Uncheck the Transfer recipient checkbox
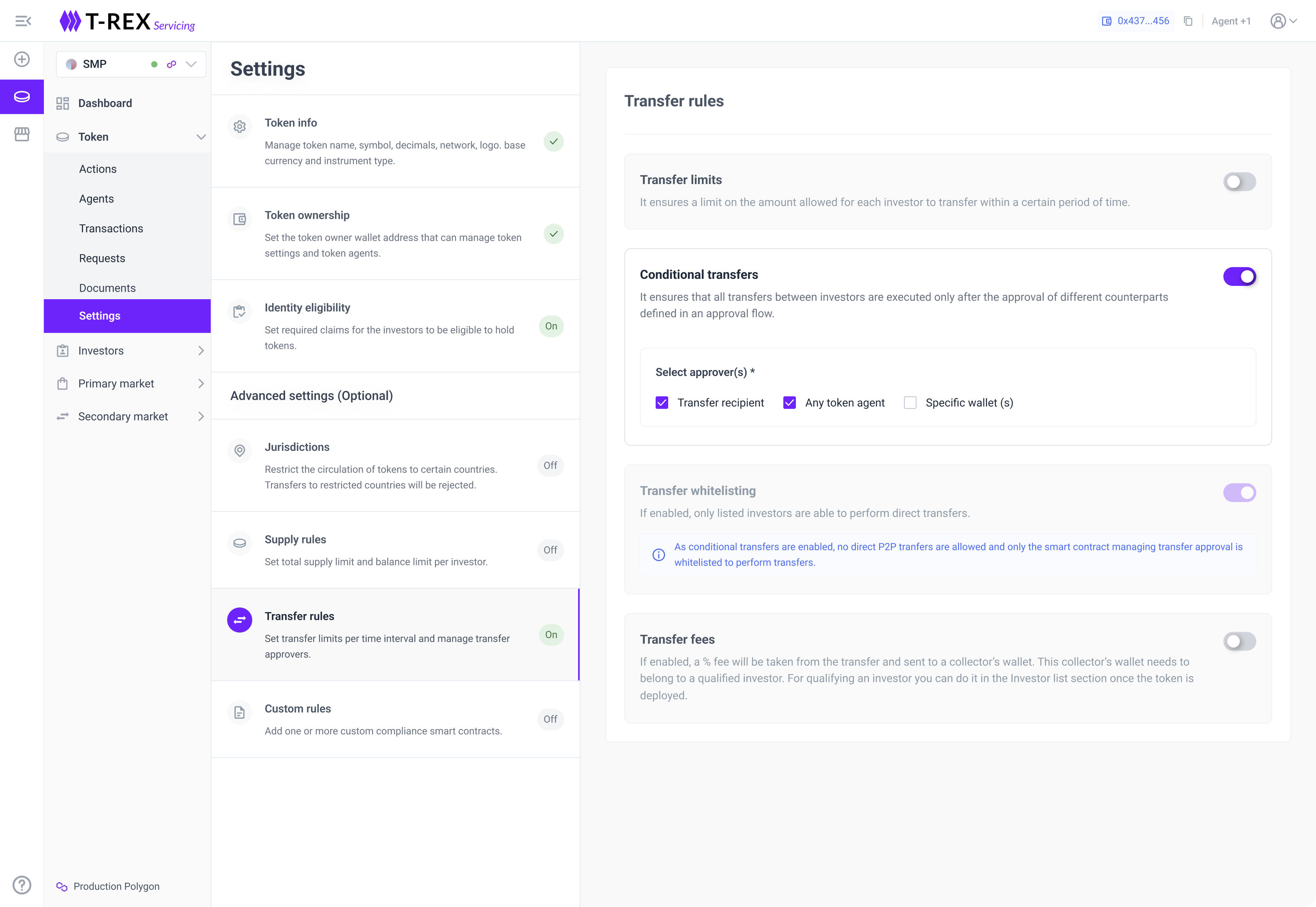Image resolution: width=1316 pixels, height=907 pixels. pyautogui.click(x=662, y=403)
